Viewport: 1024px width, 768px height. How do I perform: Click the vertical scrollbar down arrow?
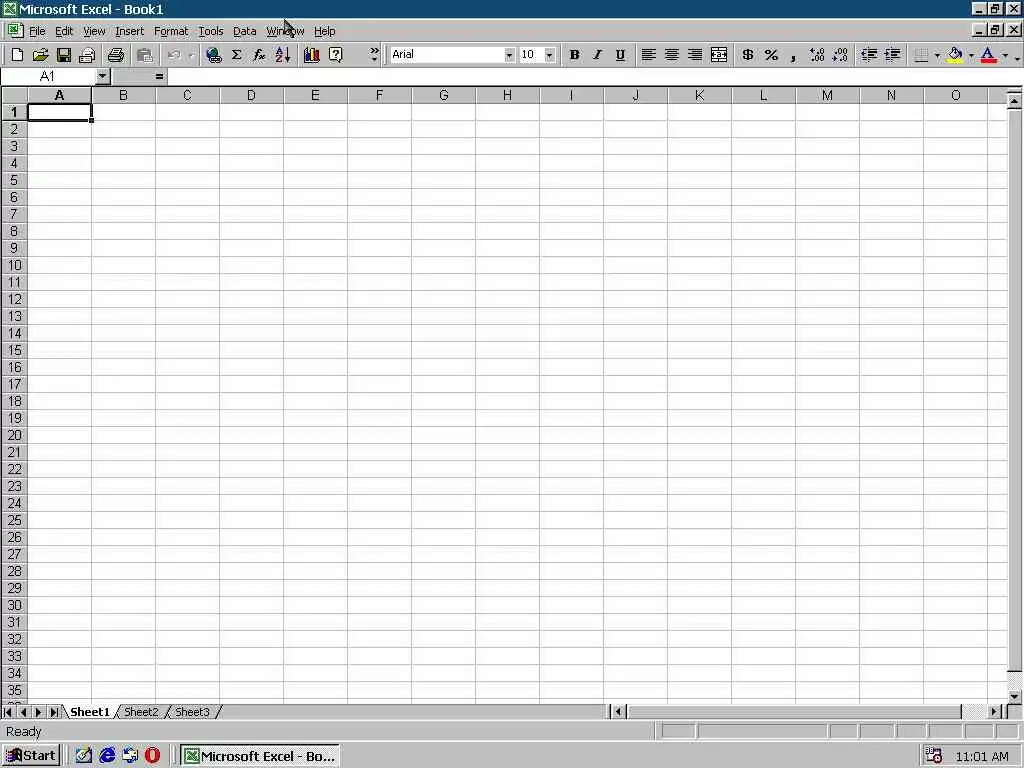click(x=1014, y=697)
